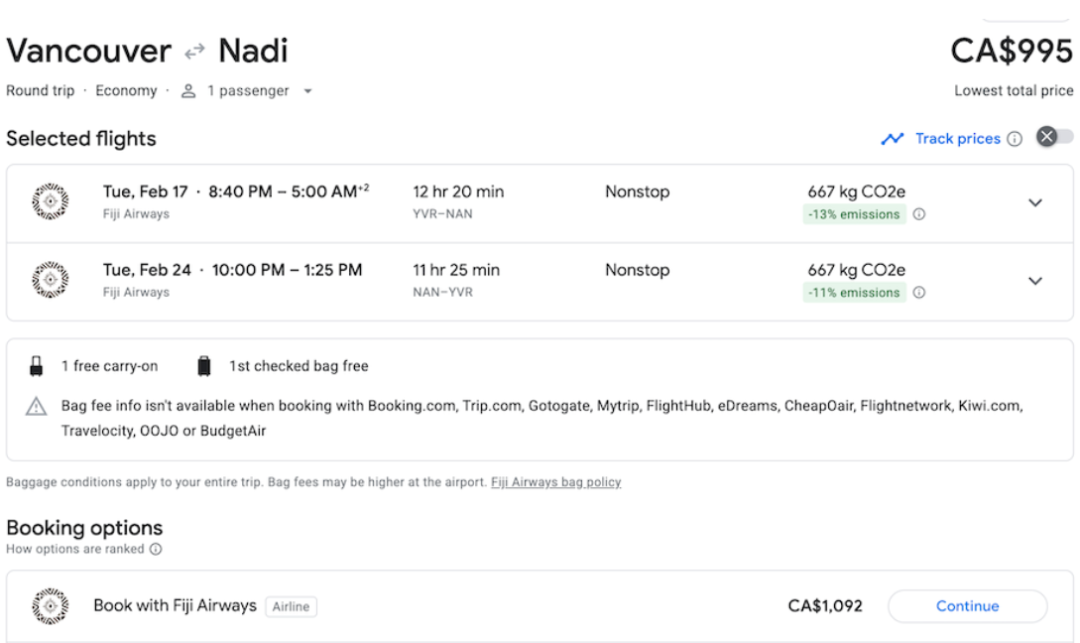Viewport: 1080px width, 643px height.
Task: Click the free carry-on luggage icon
Action: pos(37,366)
